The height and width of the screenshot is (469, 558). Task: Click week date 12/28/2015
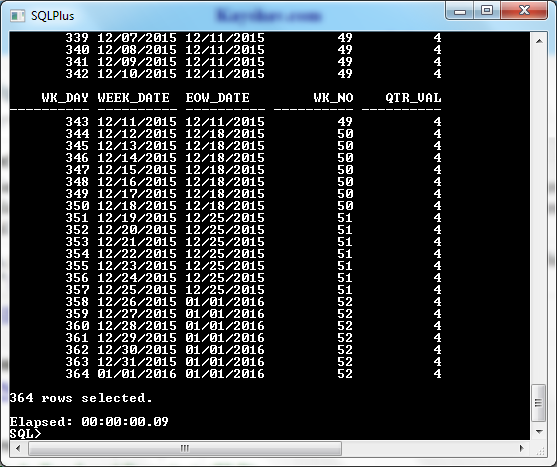click(137, 326)
